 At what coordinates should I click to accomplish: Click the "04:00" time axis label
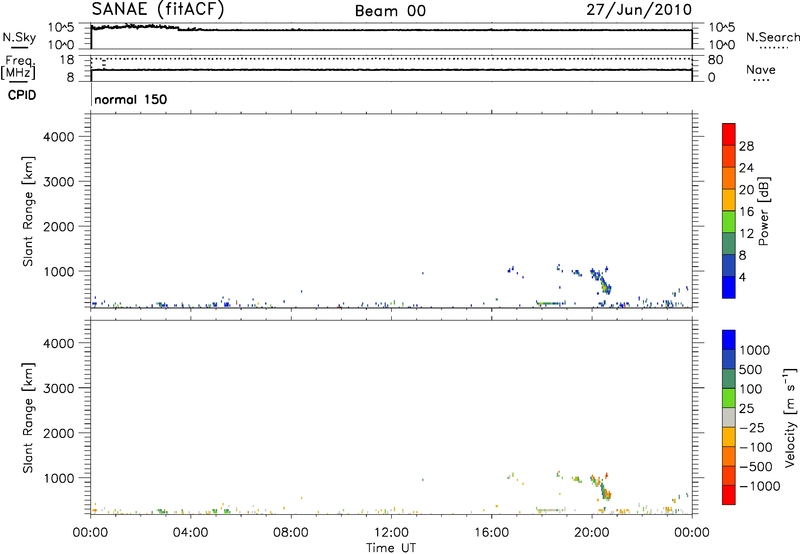coord(190,533)
